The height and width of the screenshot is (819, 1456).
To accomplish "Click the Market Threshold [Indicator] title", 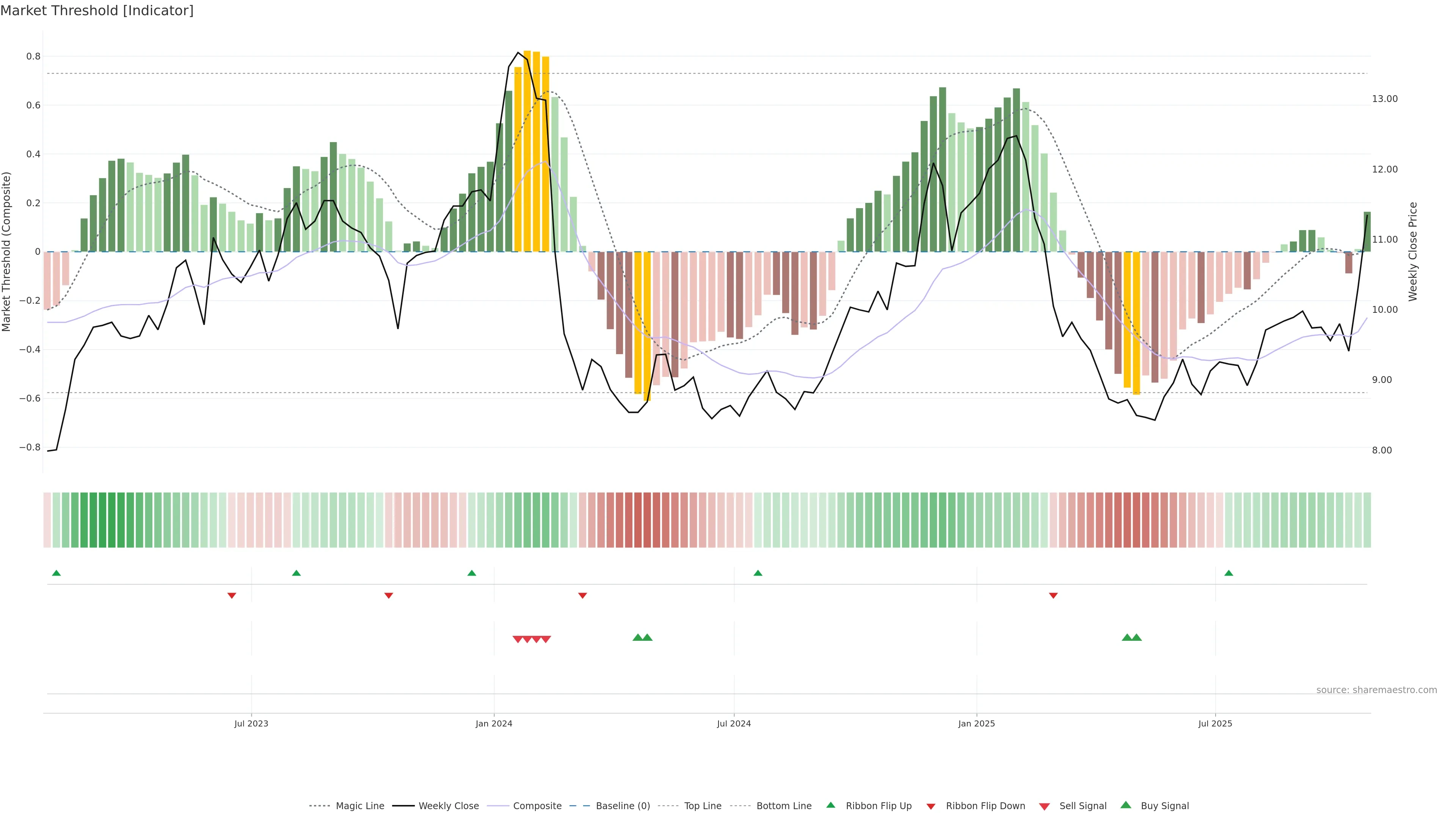I will [97, 11].
